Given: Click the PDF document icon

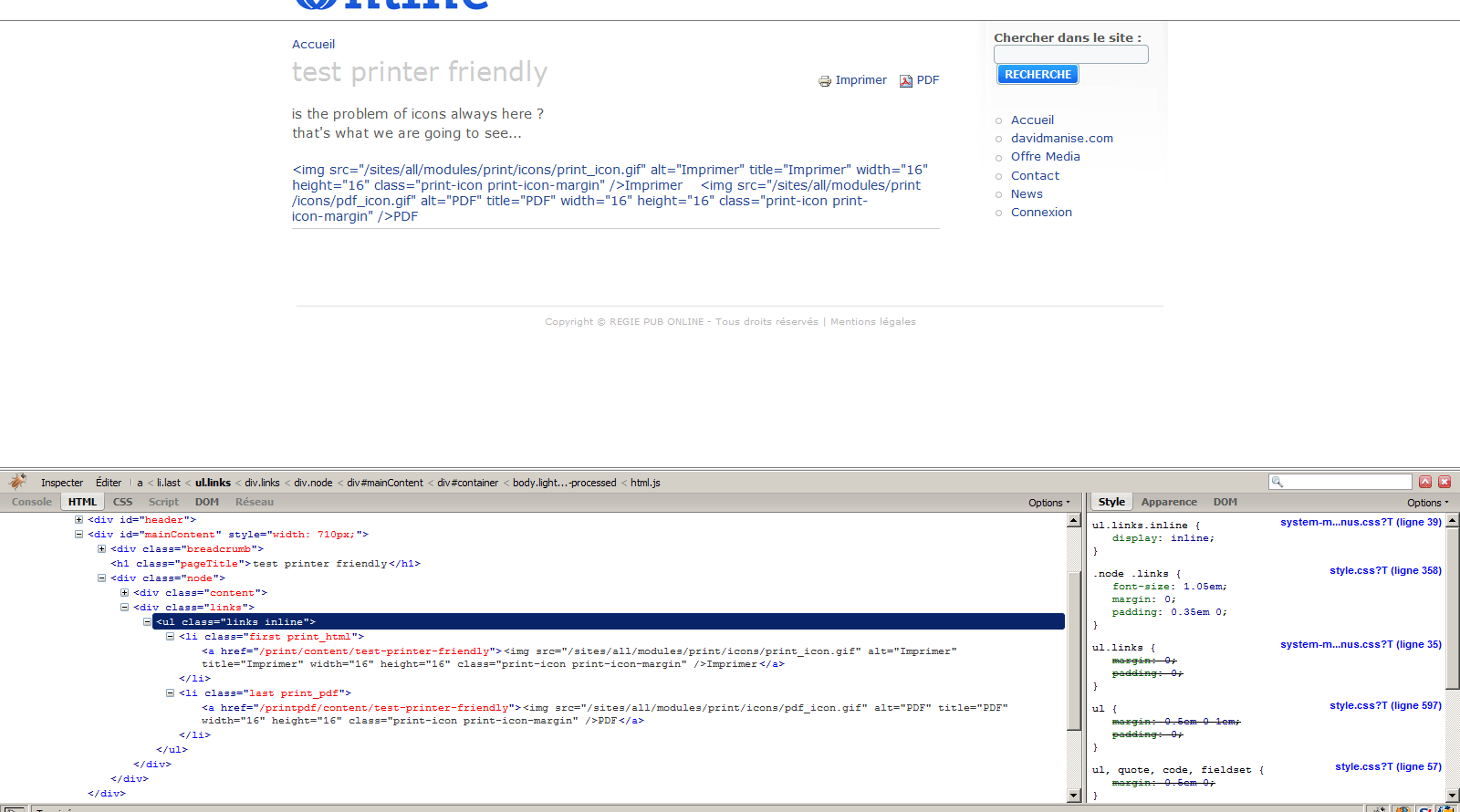Looking at the screenshot, I should tap(906, 81).
